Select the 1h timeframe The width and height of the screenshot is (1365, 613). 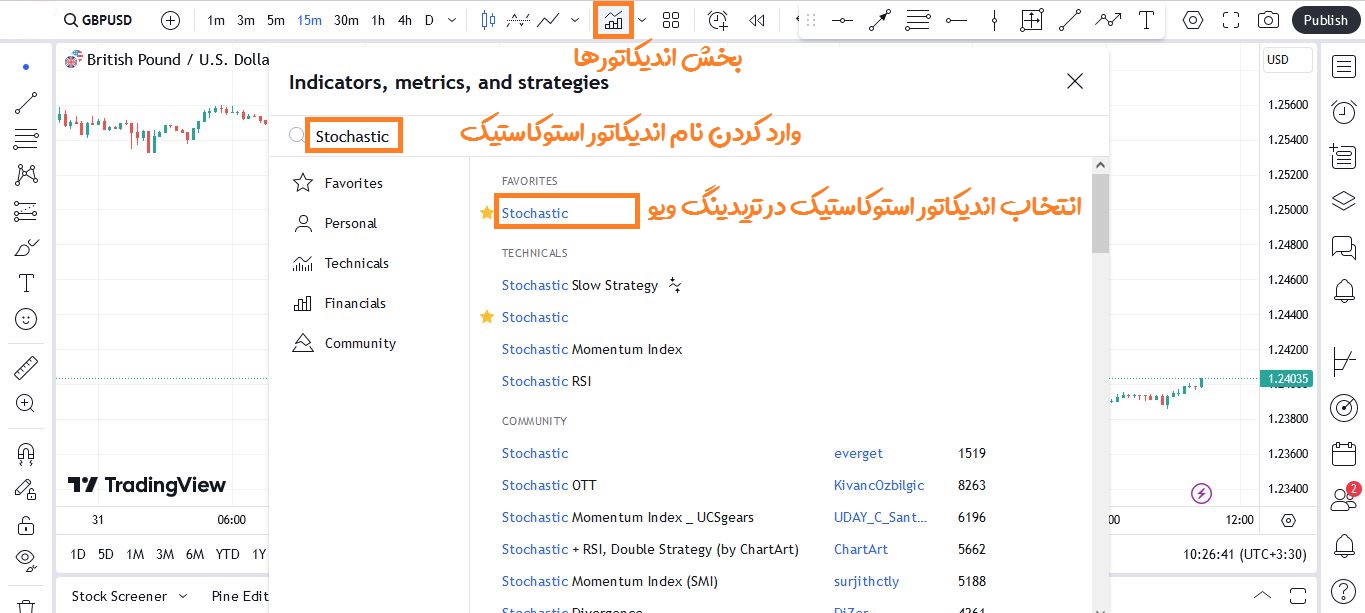coord(378,20)
